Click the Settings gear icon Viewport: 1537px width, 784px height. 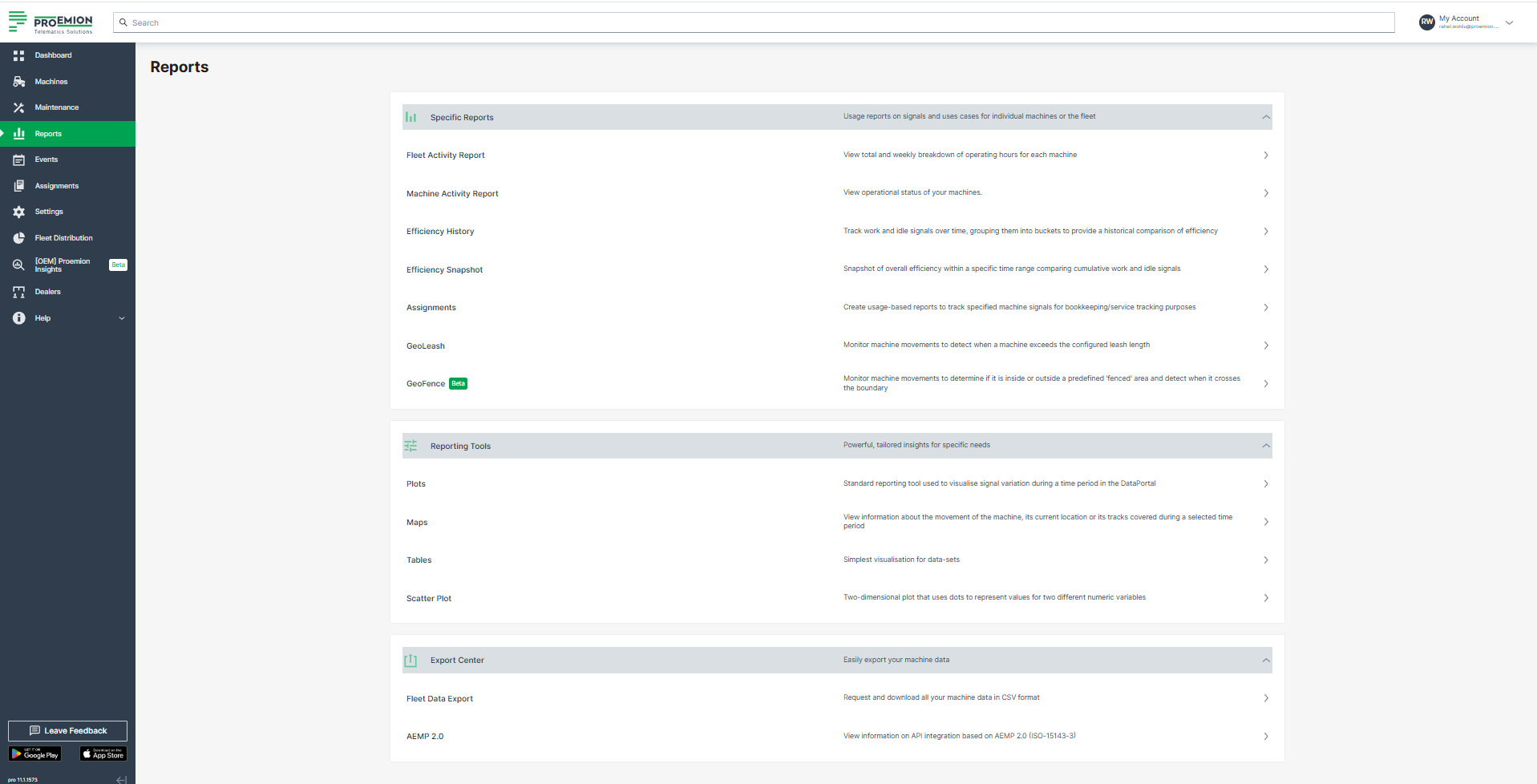click(x=18, y=212)
